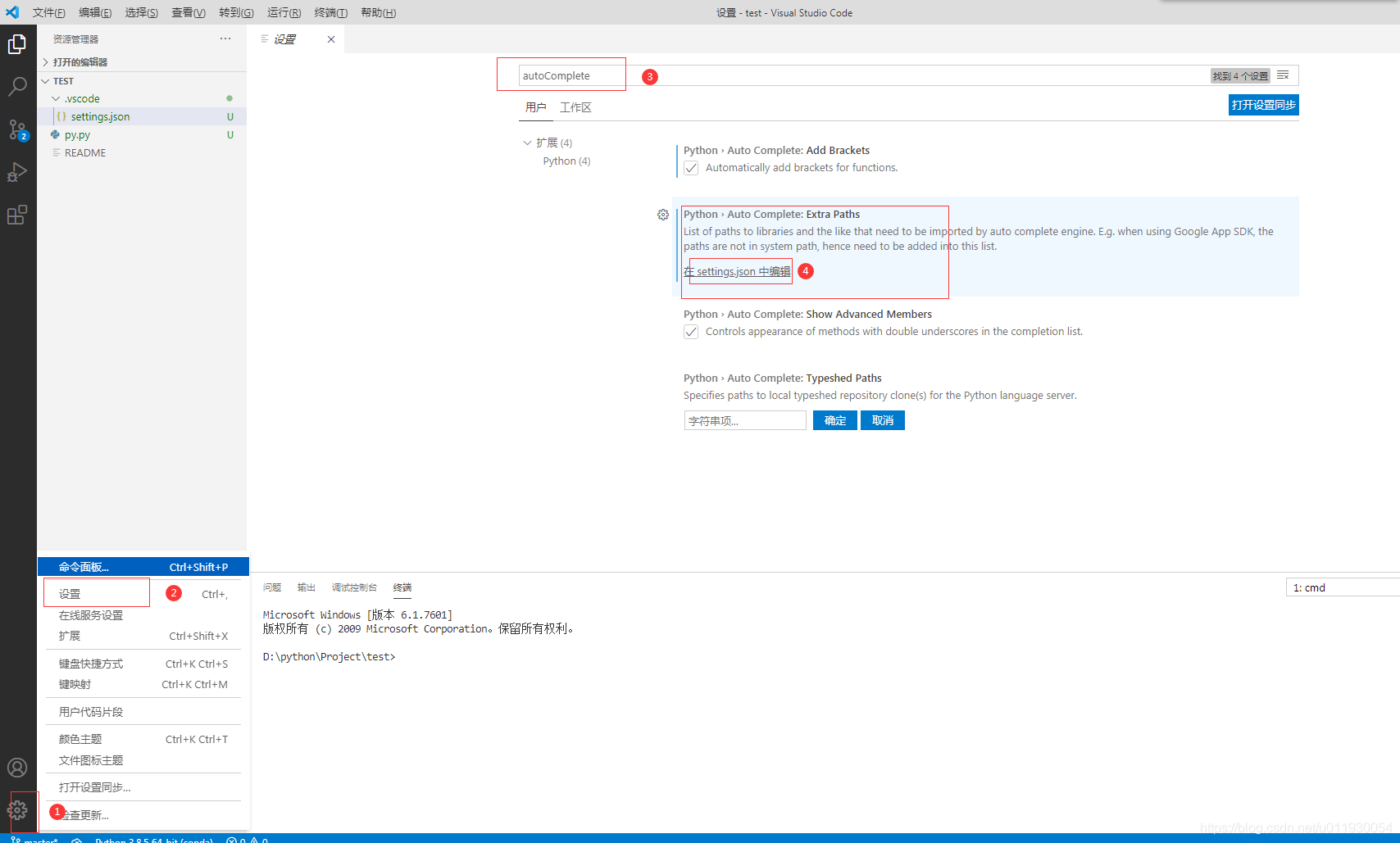Open the 帮助(H) menu
The image size is (1400, 843).
click(378, 12)
